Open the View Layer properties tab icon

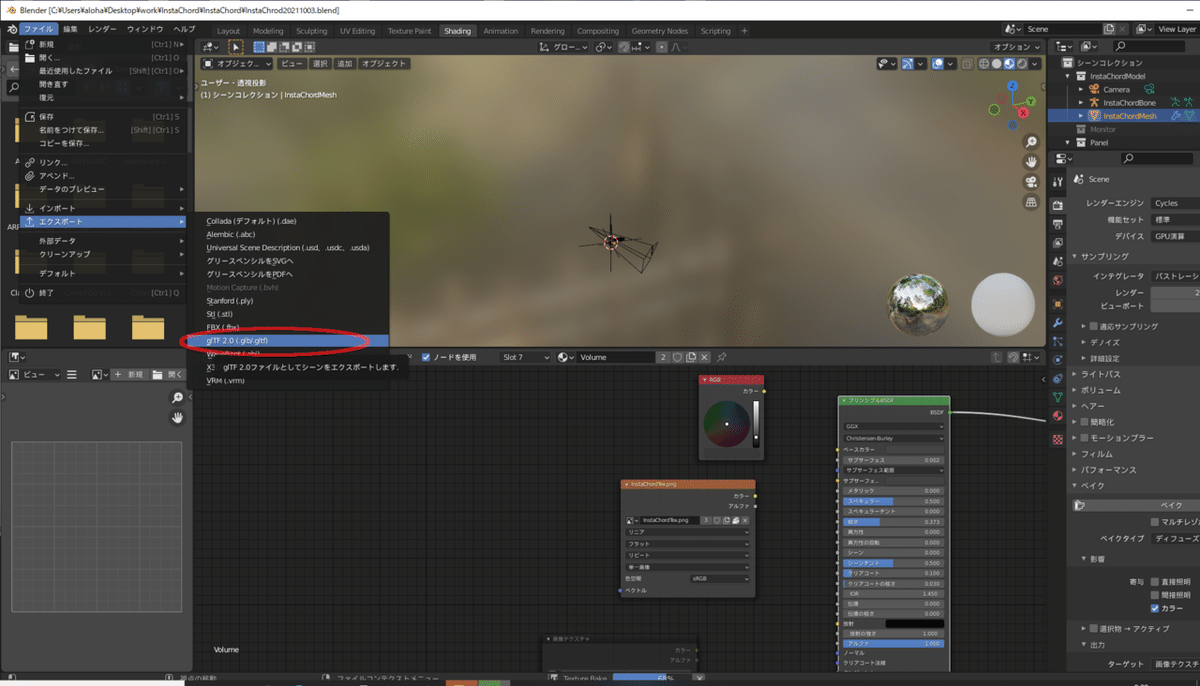click(1058, 241)
